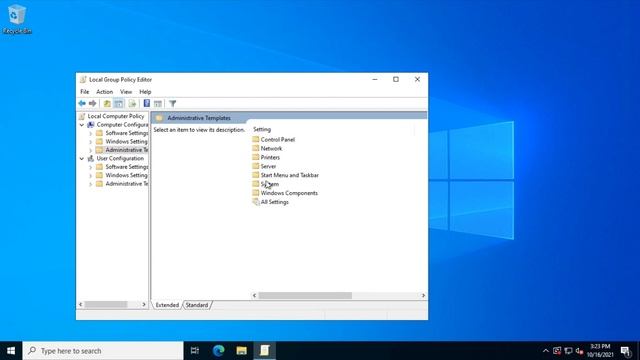The width and height of the screenshot is (640, 360).
Task: Open the Network folder in Setting list
Action: [267, 148]
